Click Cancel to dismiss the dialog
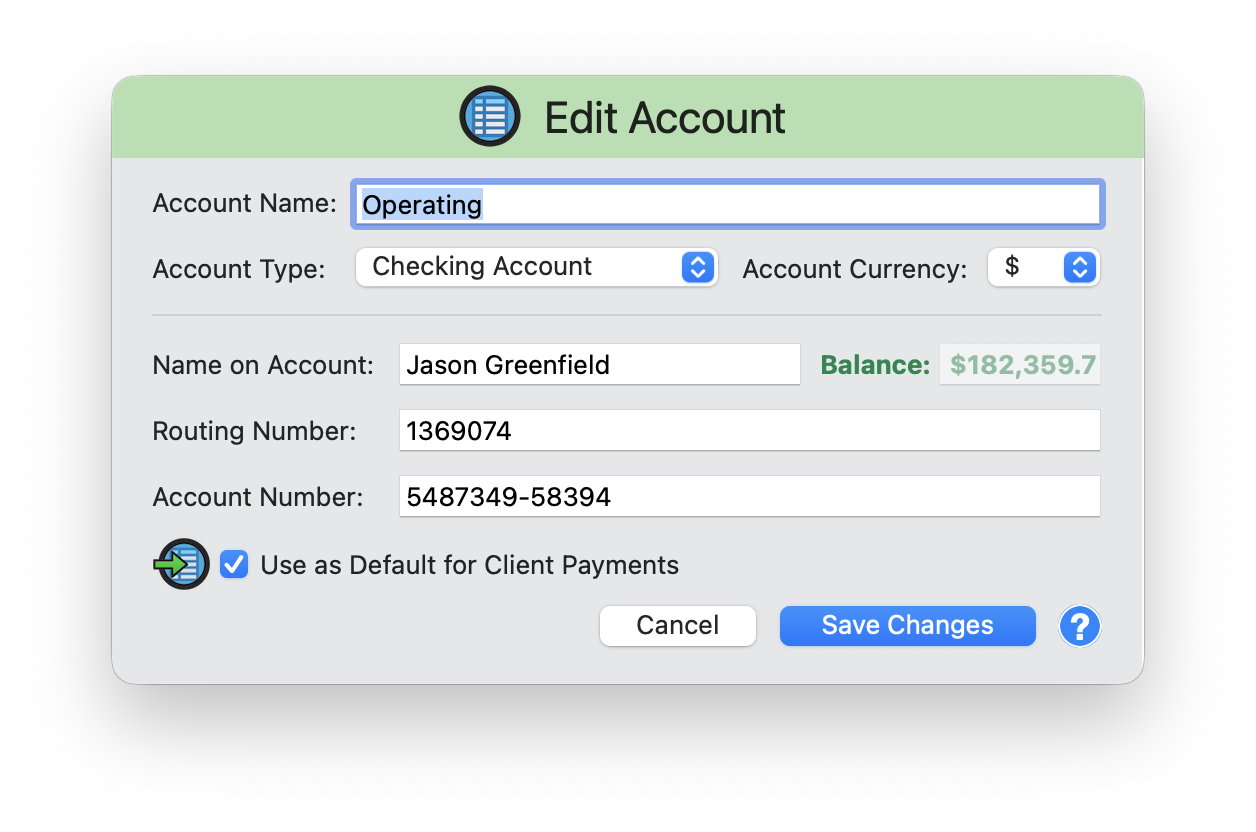The image size is (1256, 832). tap(677, 625)
